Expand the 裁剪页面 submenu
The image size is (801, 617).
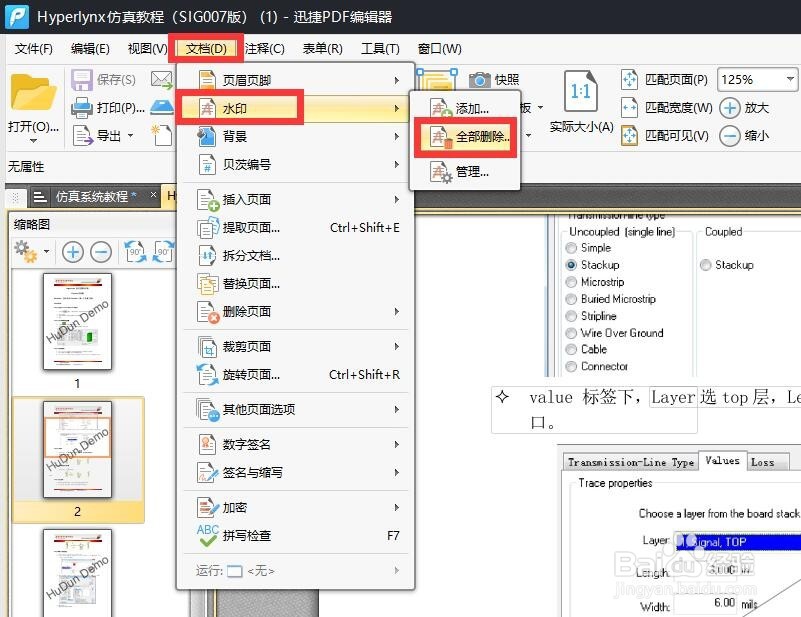coord(295,347)
